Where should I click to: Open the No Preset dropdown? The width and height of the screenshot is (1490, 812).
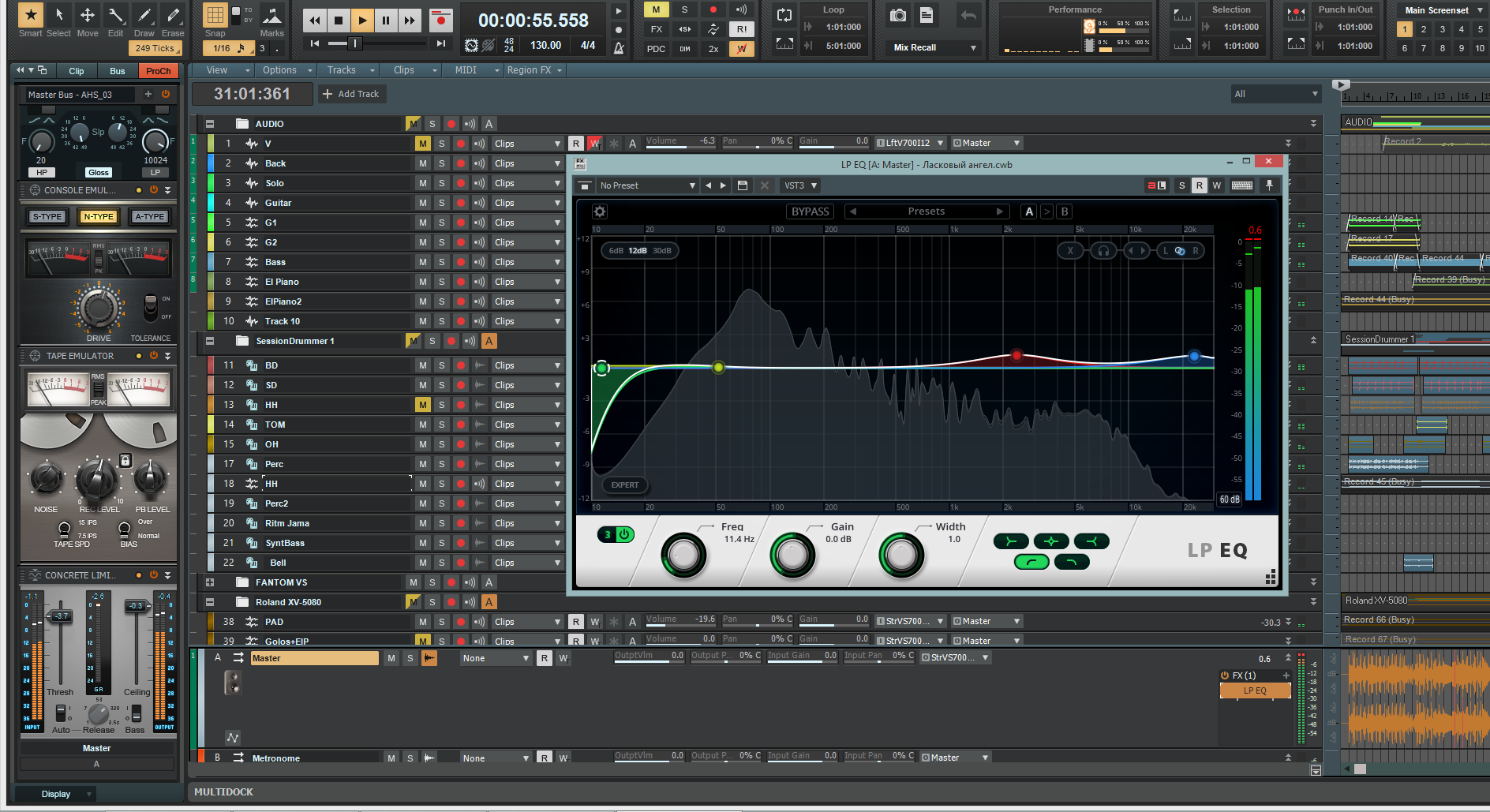(647, 185)
